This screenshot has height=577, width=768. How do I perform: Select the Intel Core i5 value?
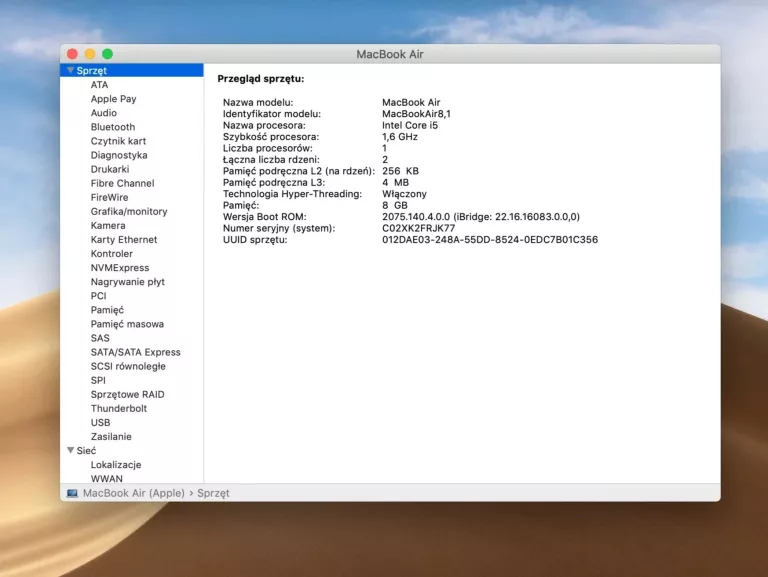click(x=410, y=125)
